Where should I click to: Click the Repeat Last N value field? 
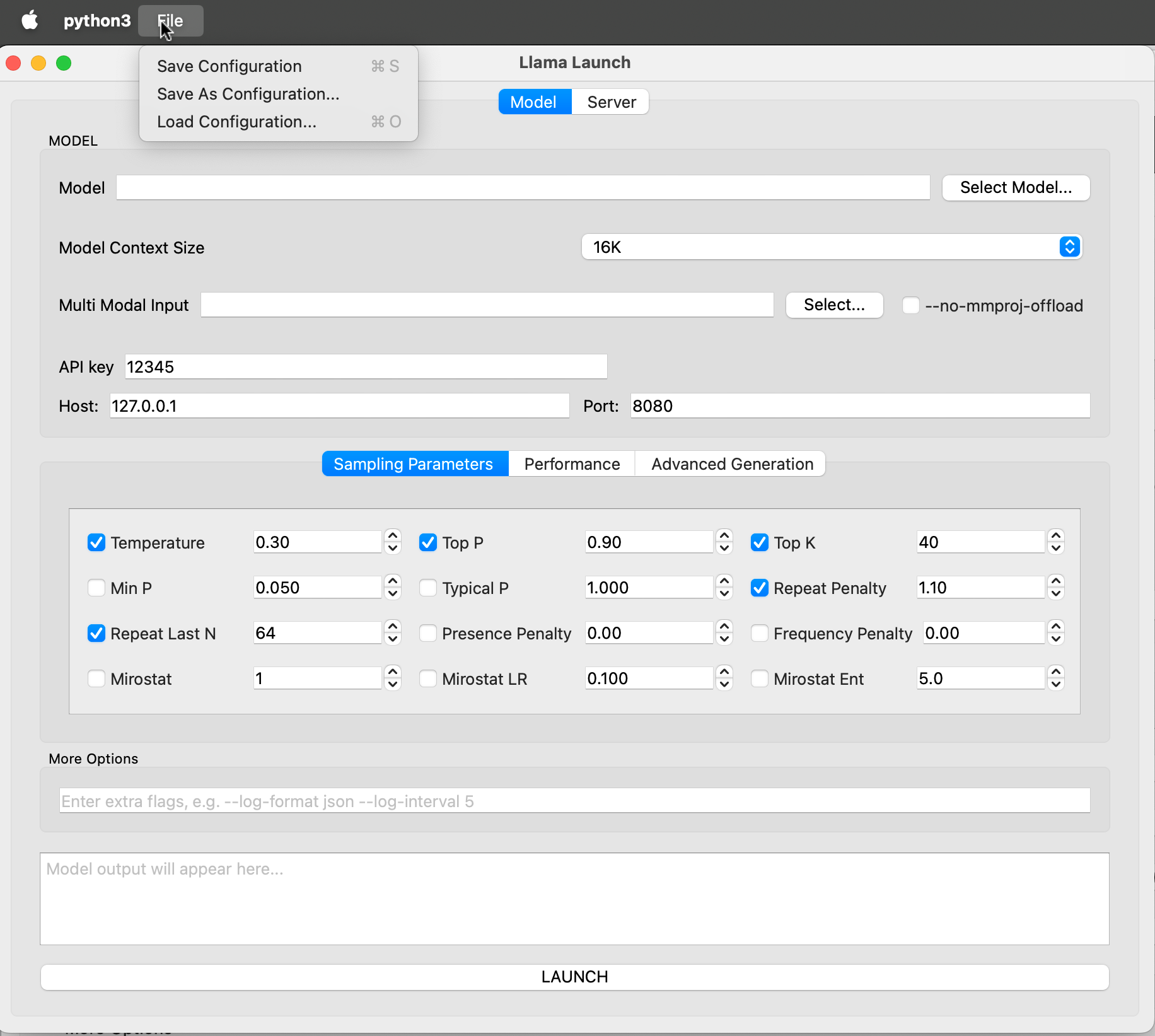318,633
